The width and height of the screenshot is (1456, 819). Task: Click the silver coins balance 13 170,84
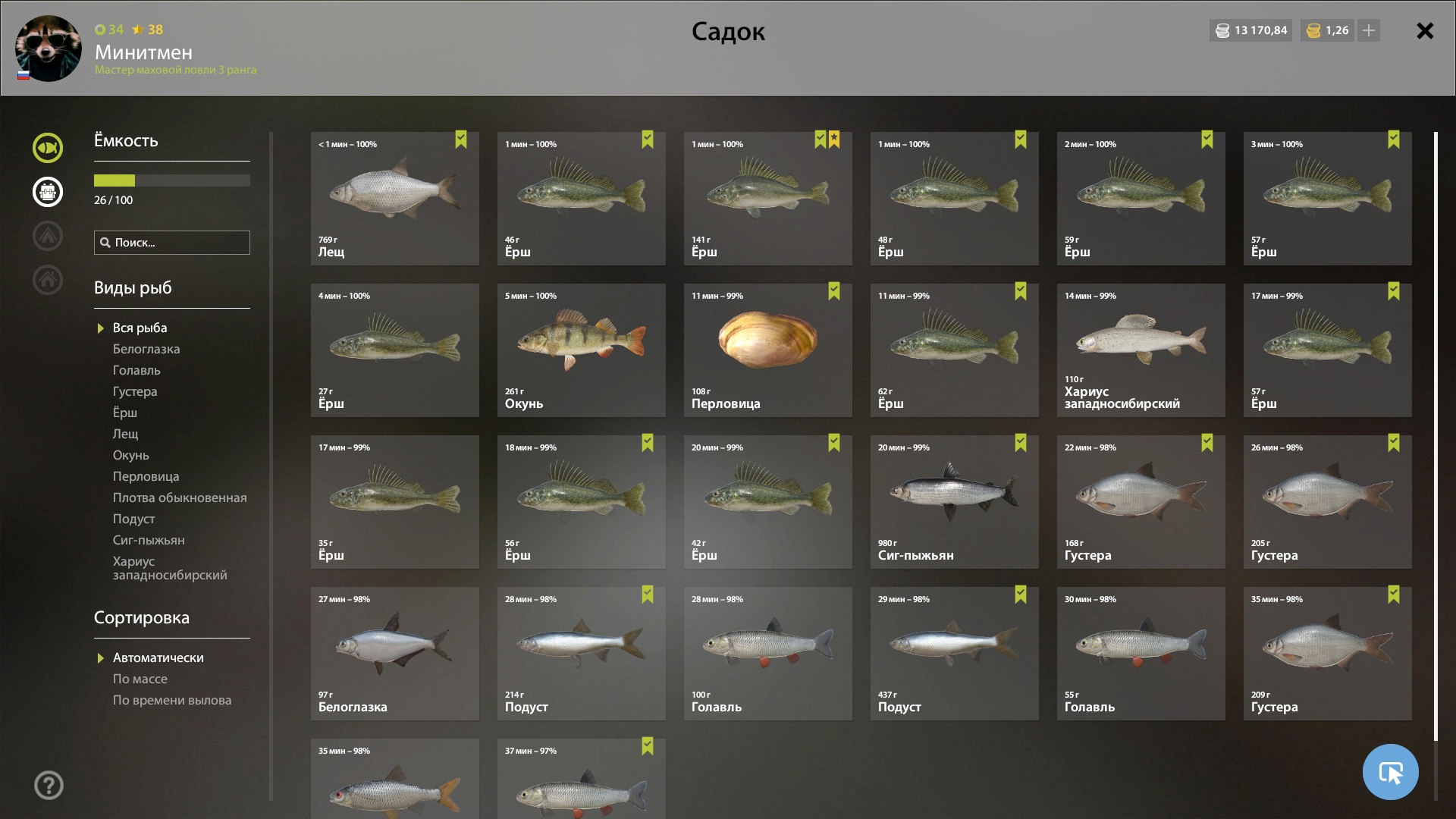click(1250, 30)
